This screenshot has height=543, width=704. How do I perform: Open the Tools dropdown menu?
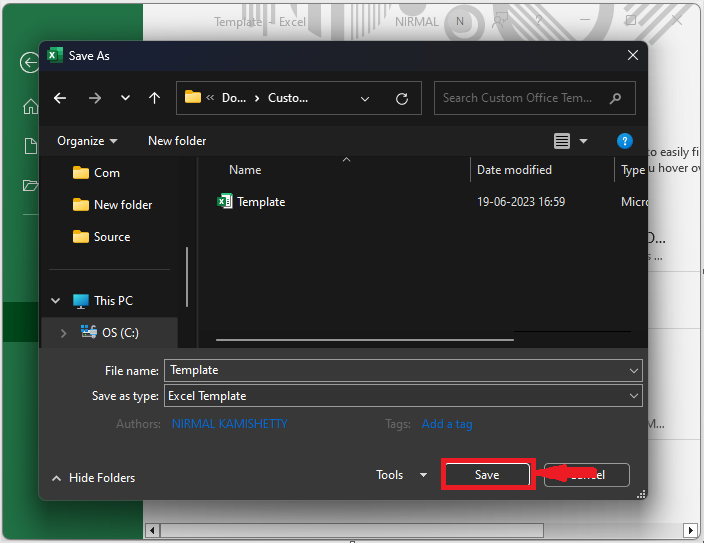[401, 475]
